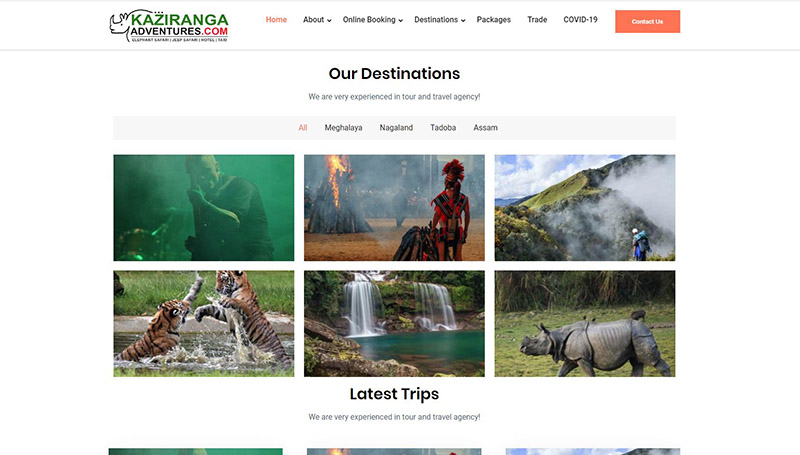Open the About dropdown menu

tap(317, 20)
